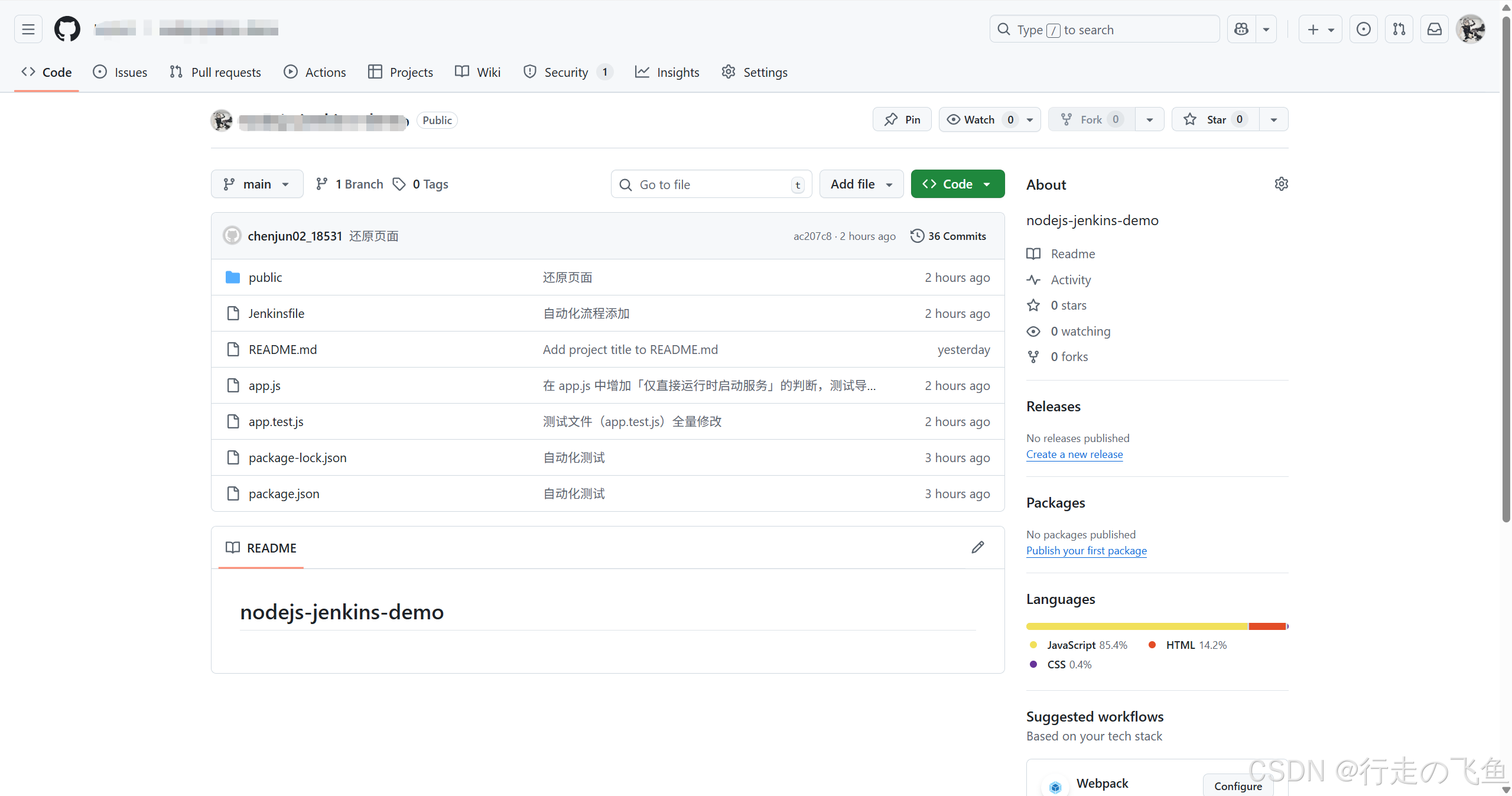Image resolution: width=1512 pixels, height=796 pixels.
Task: Fork the repository
Action: [1091, 119]
